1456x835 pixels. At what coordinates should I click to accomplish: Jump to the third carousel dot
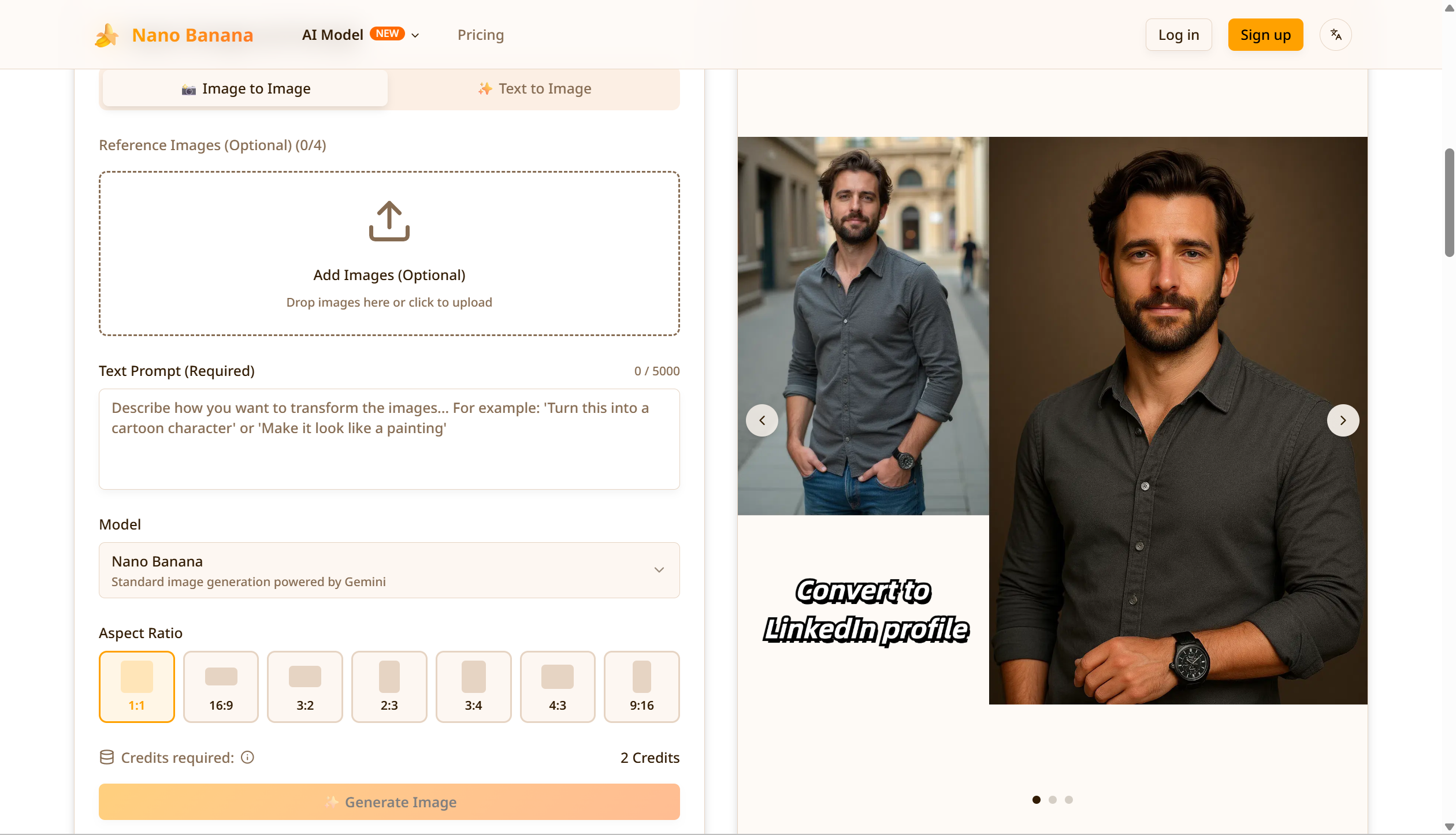click(1068, 800)
